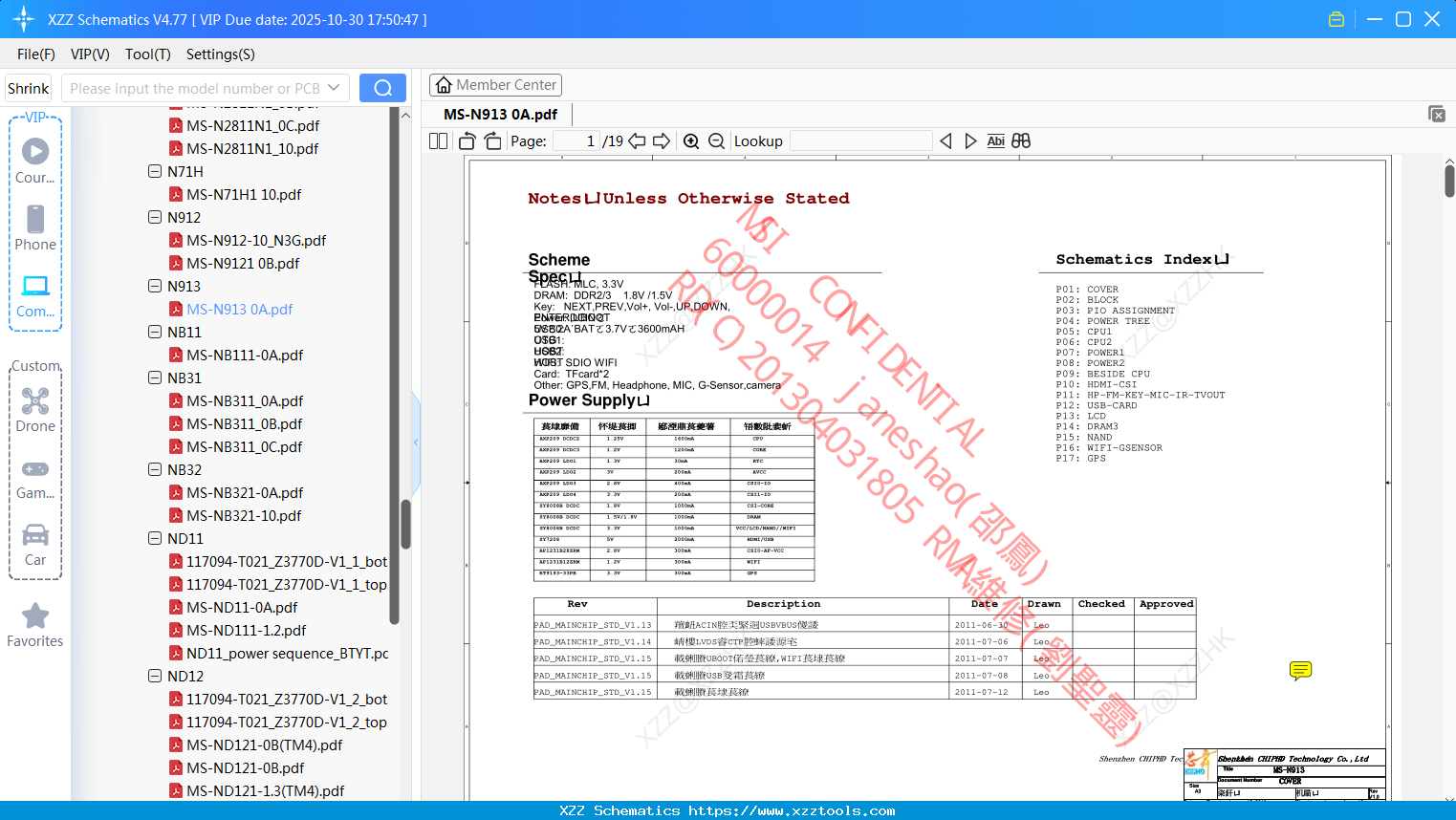Click the XZZ Schematics app logo

coord(24,19)
